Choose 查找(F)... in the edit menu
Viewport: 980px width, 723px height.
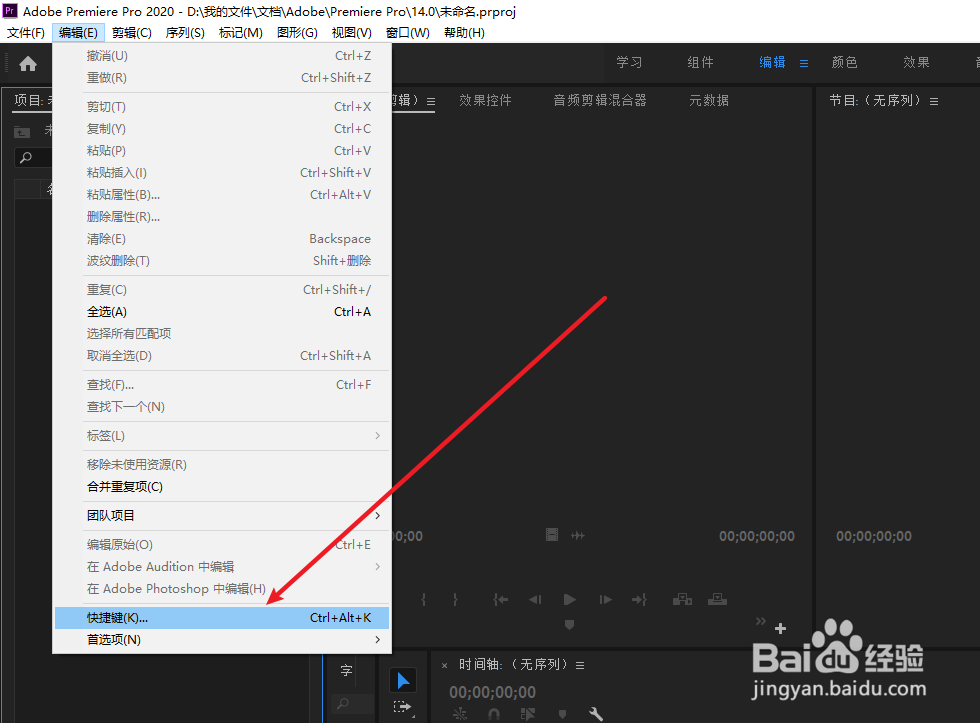tap(222, 384)
